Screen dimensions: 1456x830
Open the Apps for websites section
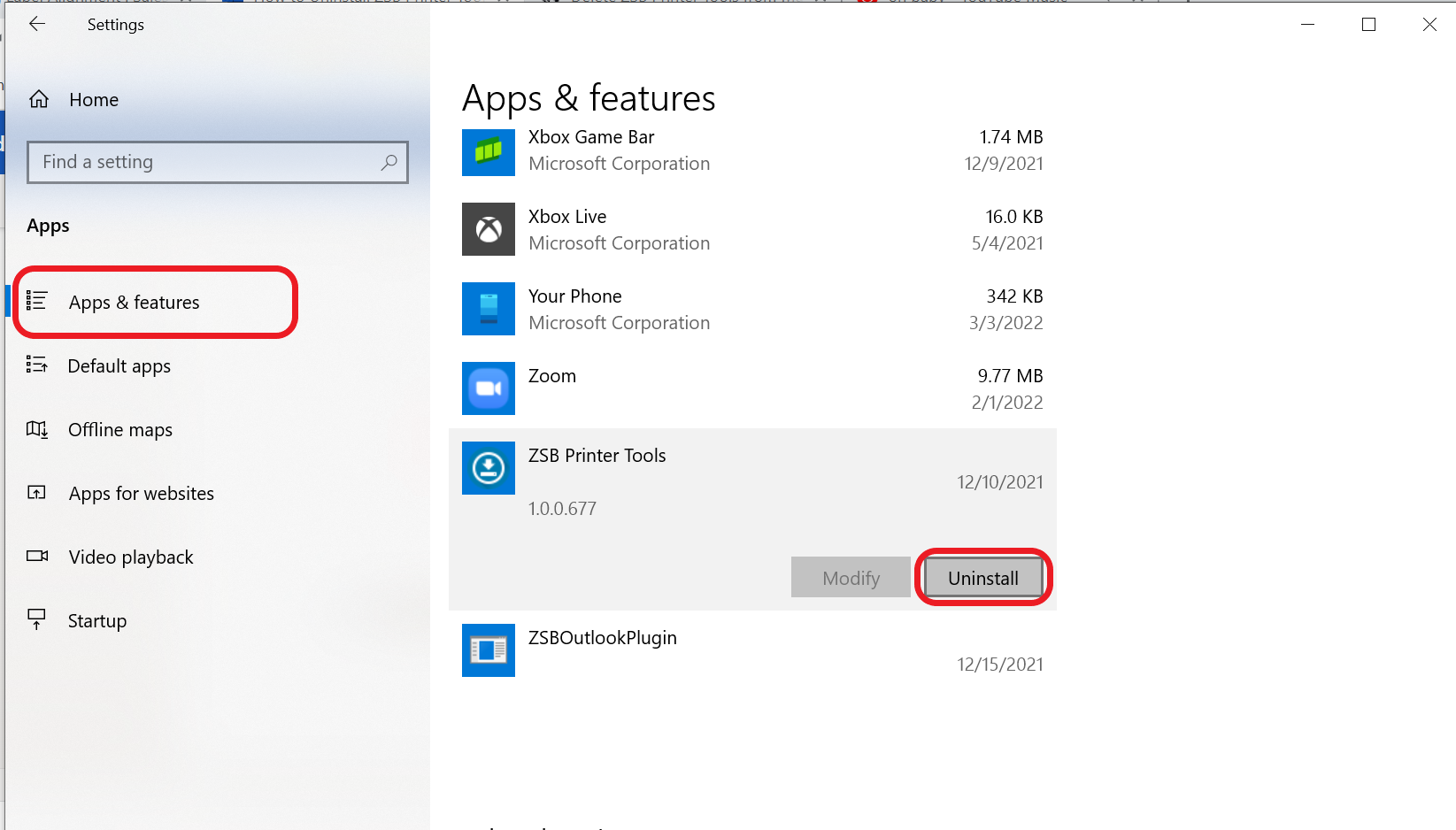tap(141, 494)
